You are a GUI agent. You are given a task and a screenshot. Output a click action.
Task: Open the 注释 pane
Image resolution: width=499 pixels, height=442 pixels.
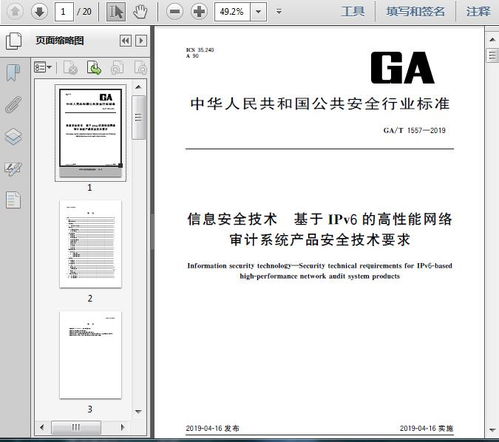pyautogui.click(x=478, y=12)
